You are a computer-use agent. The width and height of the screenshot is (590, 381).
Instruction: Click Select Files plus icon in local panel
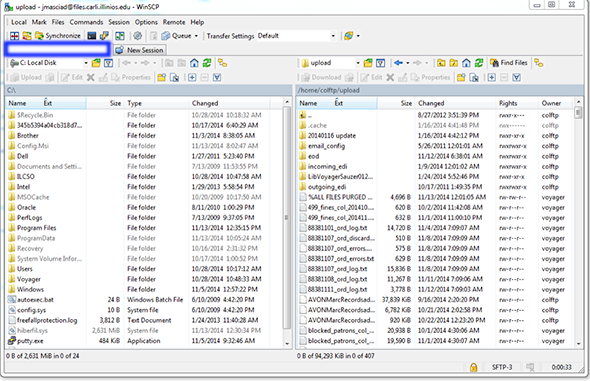click(x=192, y=77)
